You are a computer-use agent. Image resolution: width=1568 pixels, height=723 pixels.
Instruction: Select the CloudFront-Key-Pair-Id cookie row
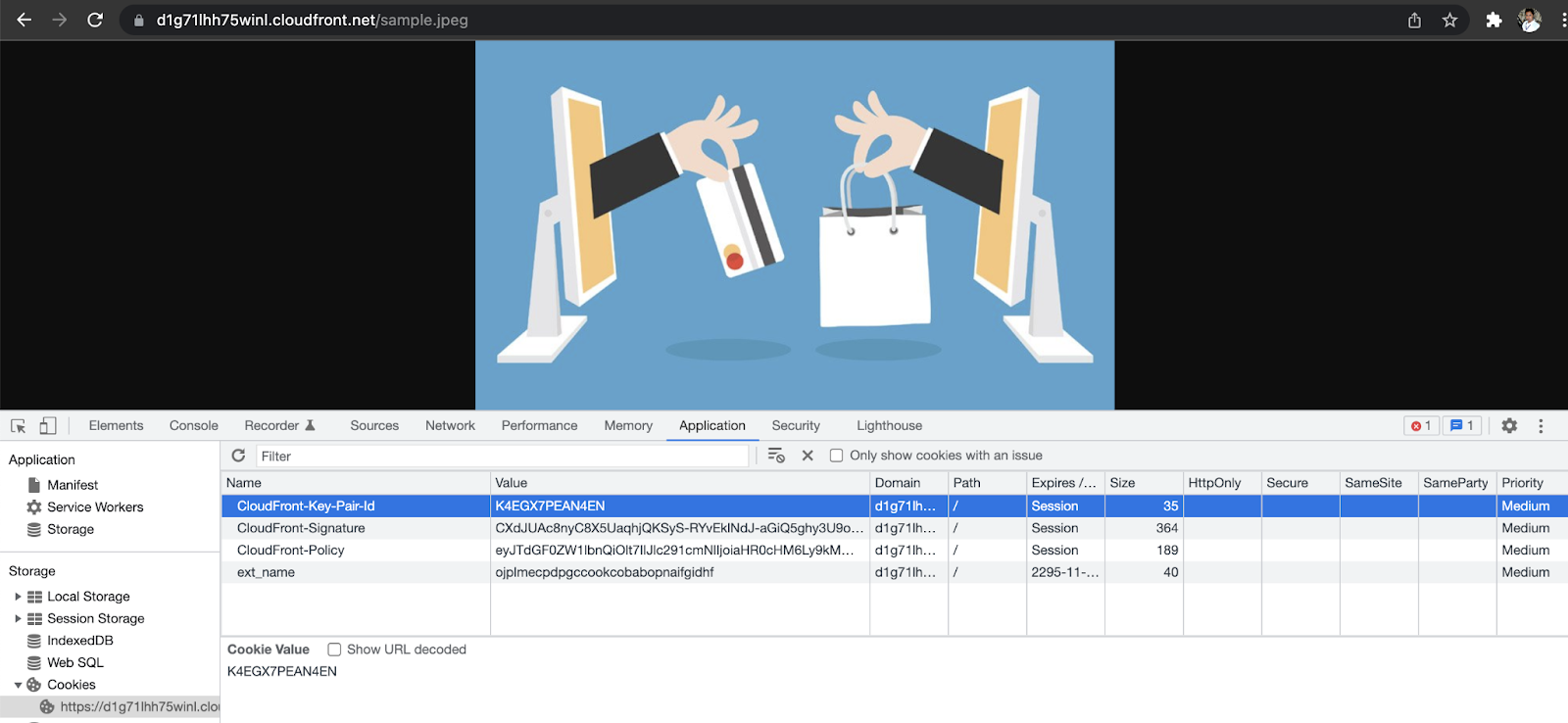(x=895, y=506)
